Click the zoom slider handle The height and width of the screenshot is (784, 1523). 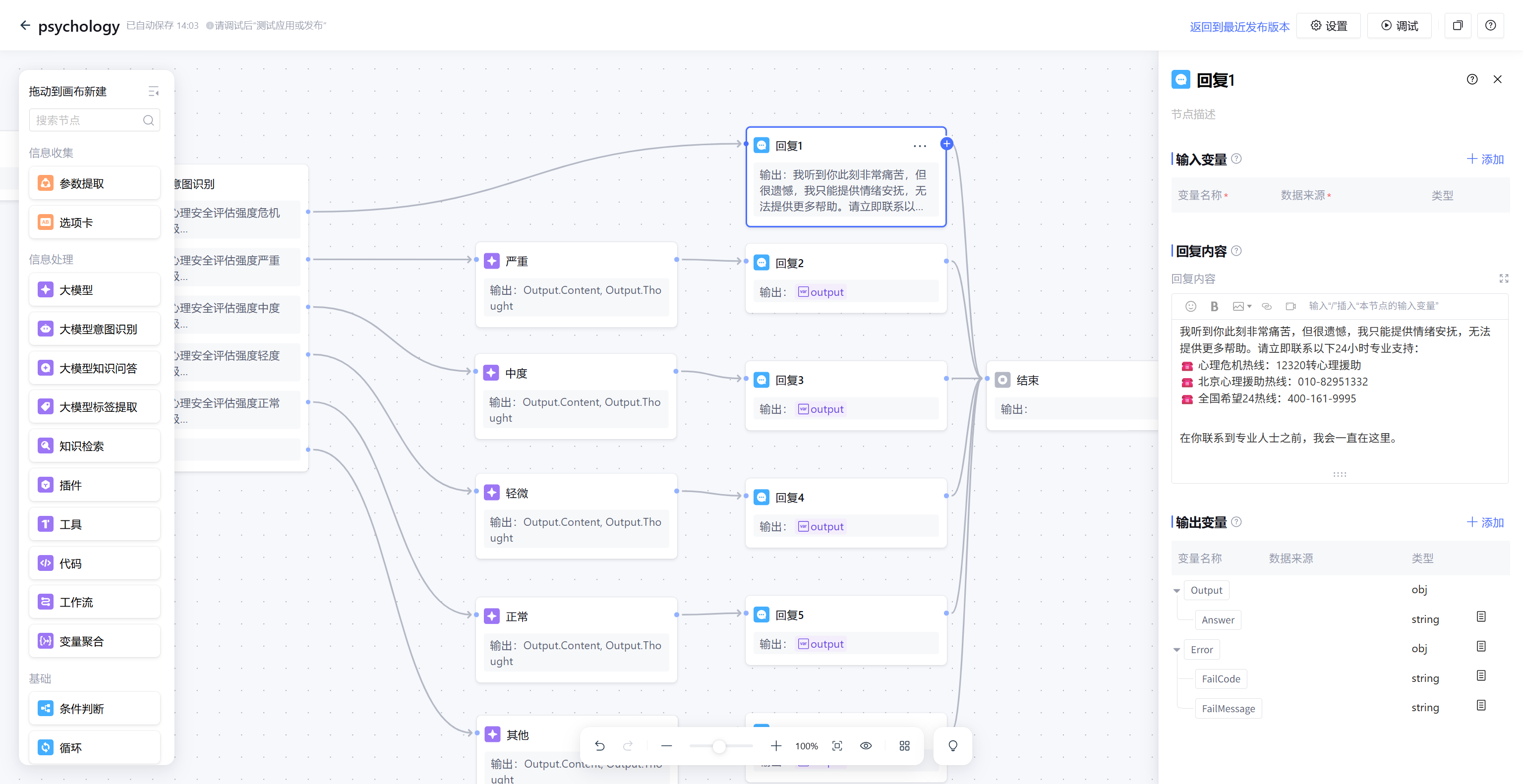tap(718, 746)
